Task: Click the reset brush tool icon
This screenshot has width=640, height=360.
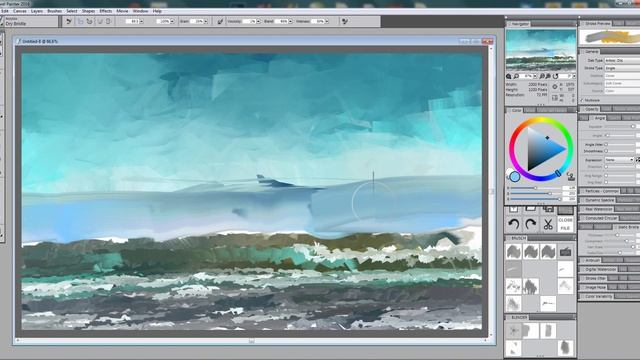Action: 69,21
